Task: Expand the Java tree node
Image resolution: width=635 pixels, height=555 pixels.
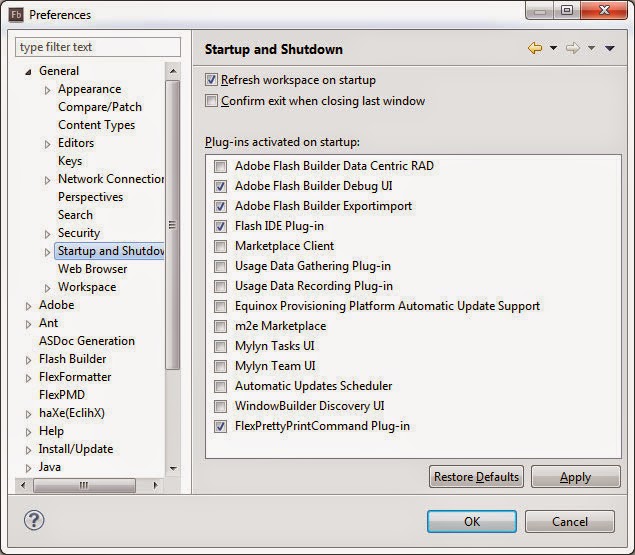Action: (28, 467)
